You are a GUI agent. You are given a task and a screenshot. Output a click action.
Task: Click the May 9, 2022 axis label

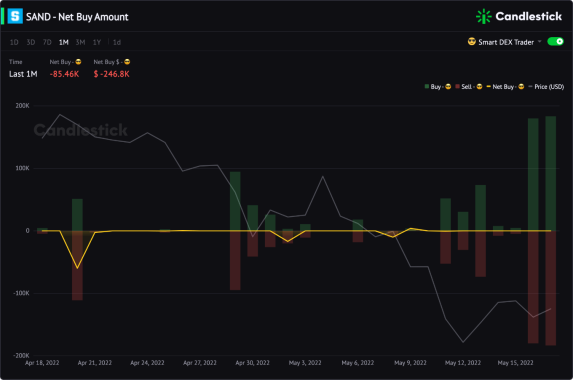point(410,363)
